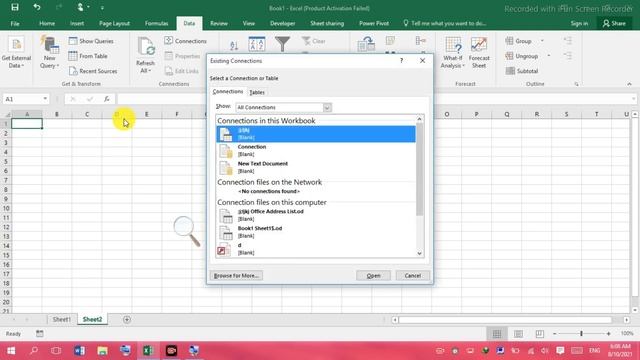Open Word from taskbar
This screenshot has height=360, width=640.
(x=79, y=351)
